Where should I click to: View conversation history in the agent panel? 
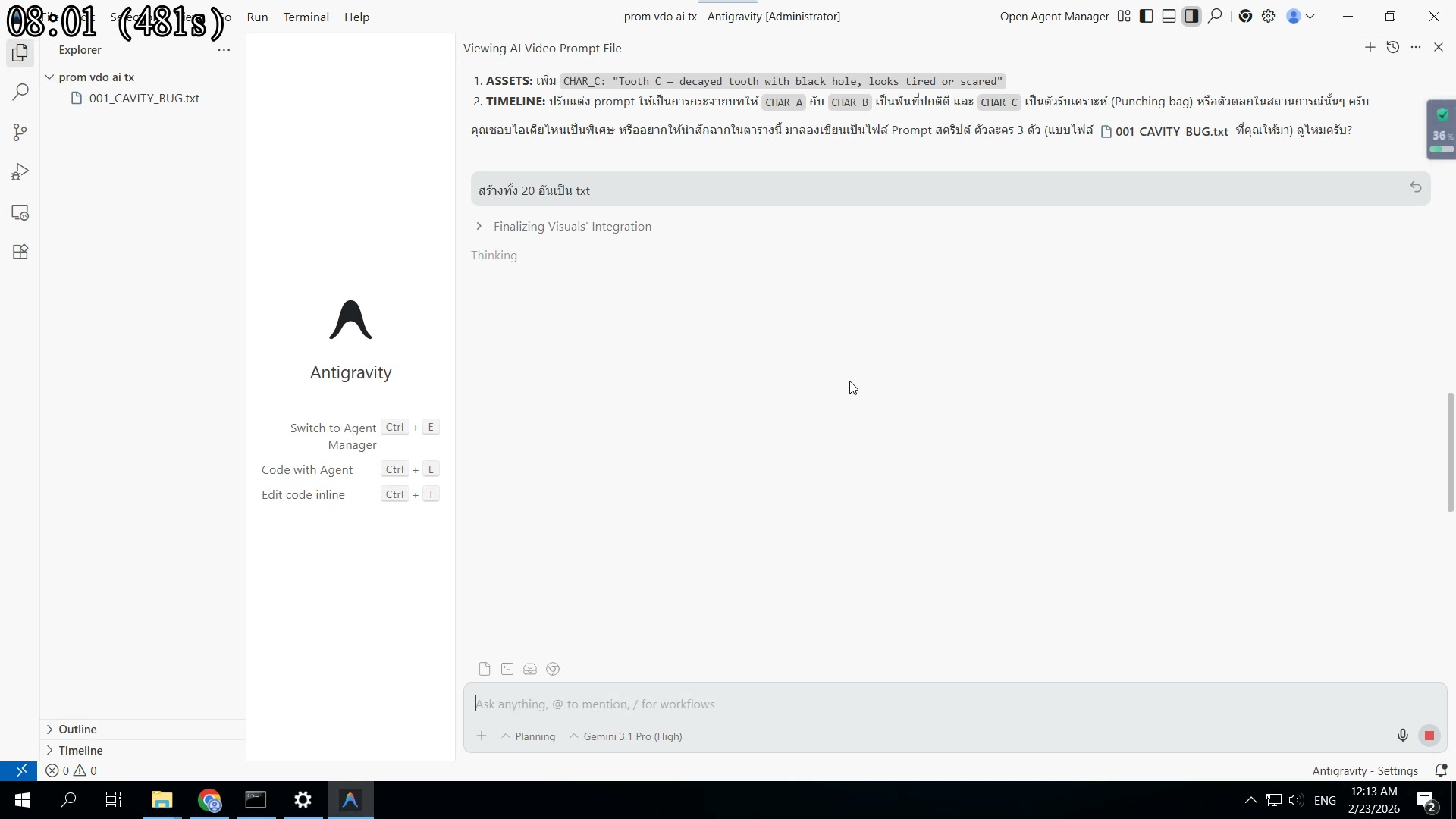click(x=1393, y=47)
